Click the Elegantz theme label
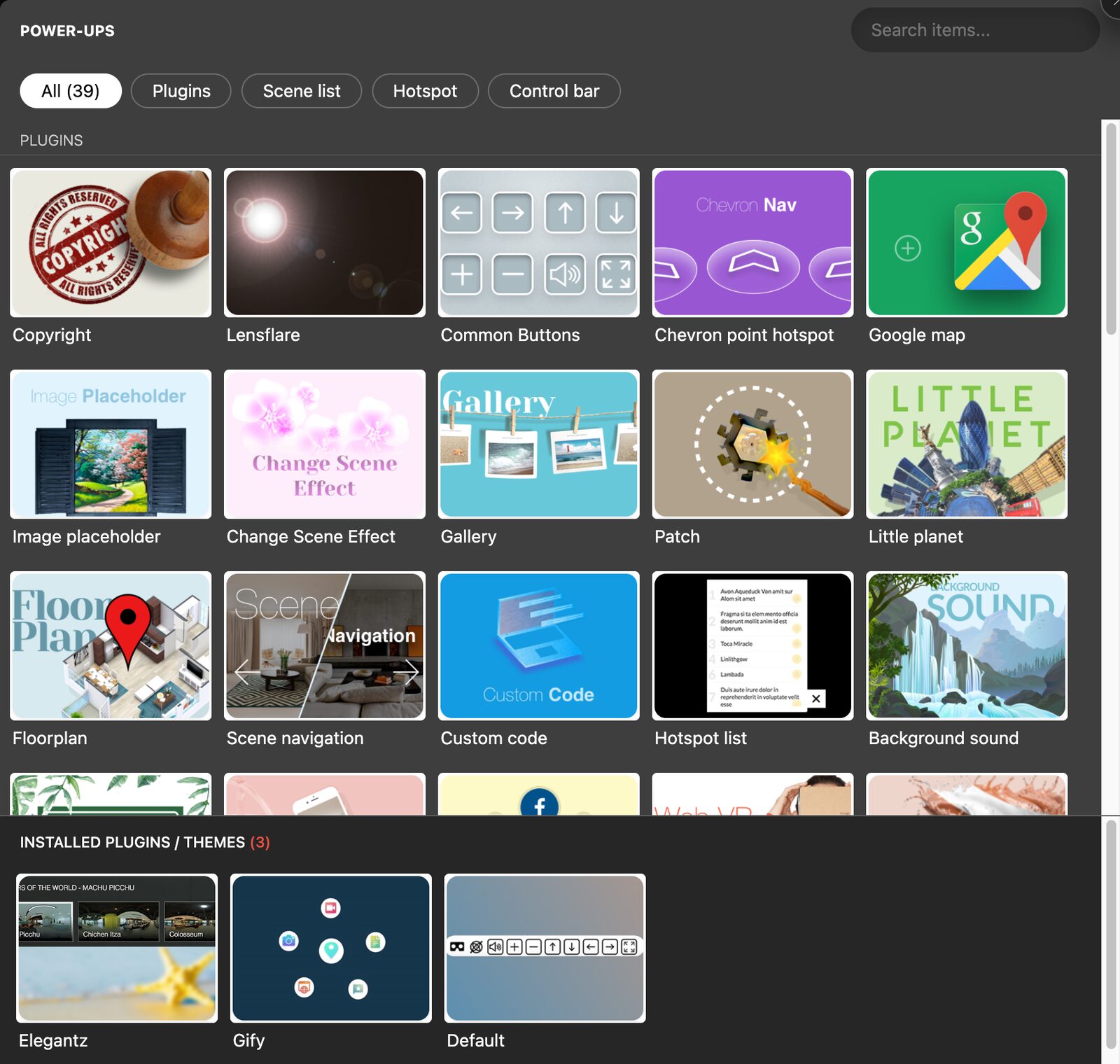The width and height of the screenshot is (1120, 1064). pos(53,1041)
